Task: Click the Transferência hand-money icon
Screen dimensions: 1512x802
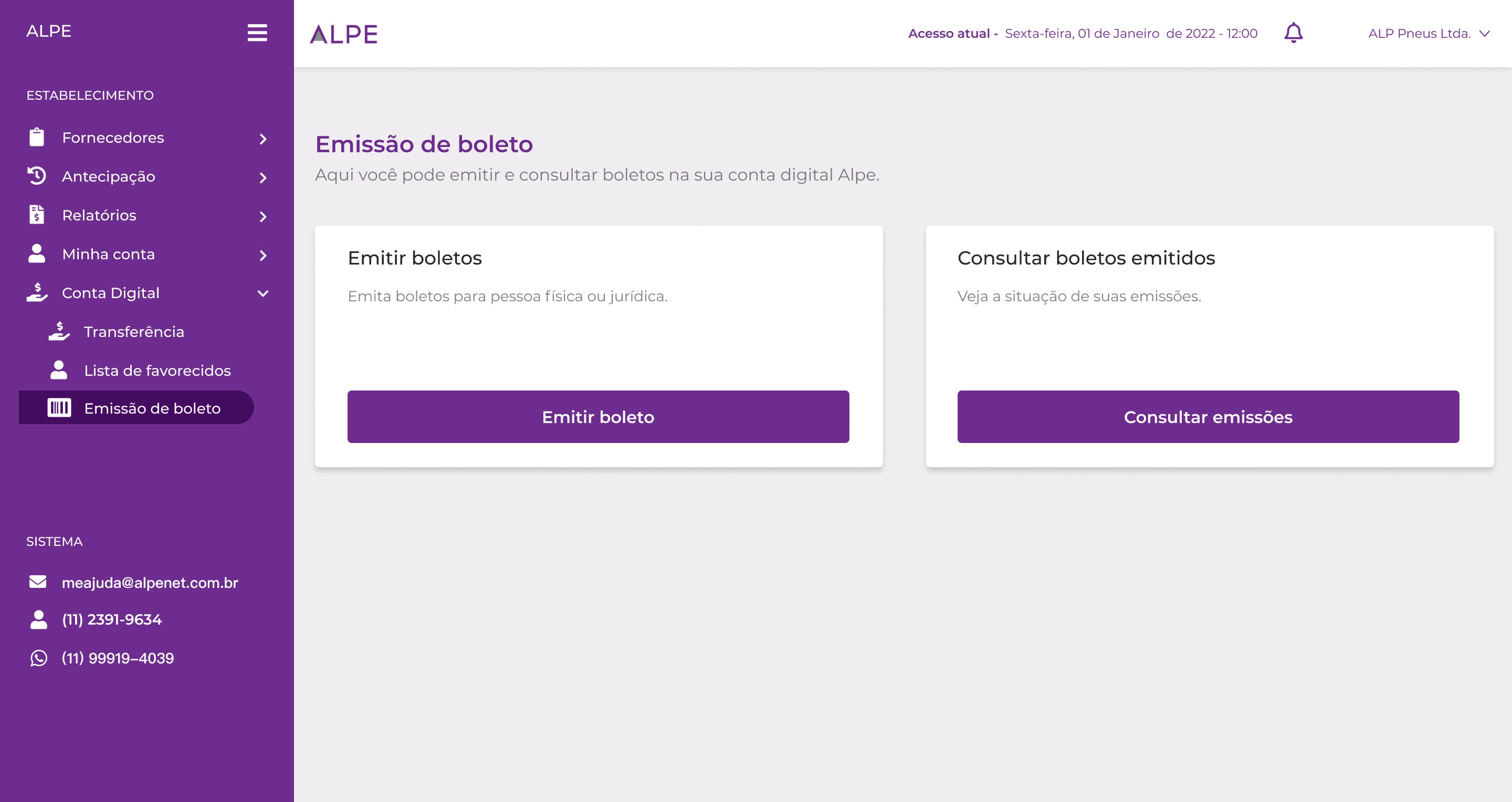Action: click(x=59, y=332)
